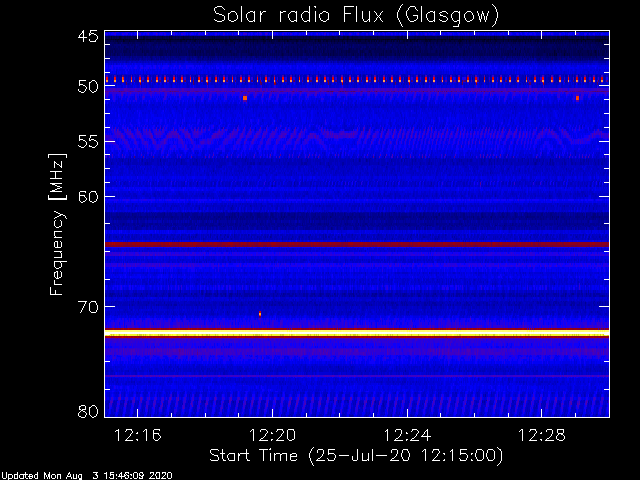Click the "Start Time (25-Jul-20 12:15:00)" label
Image resolution: width=640 pixels, height=480 pixels.
[x=356, y=456]
